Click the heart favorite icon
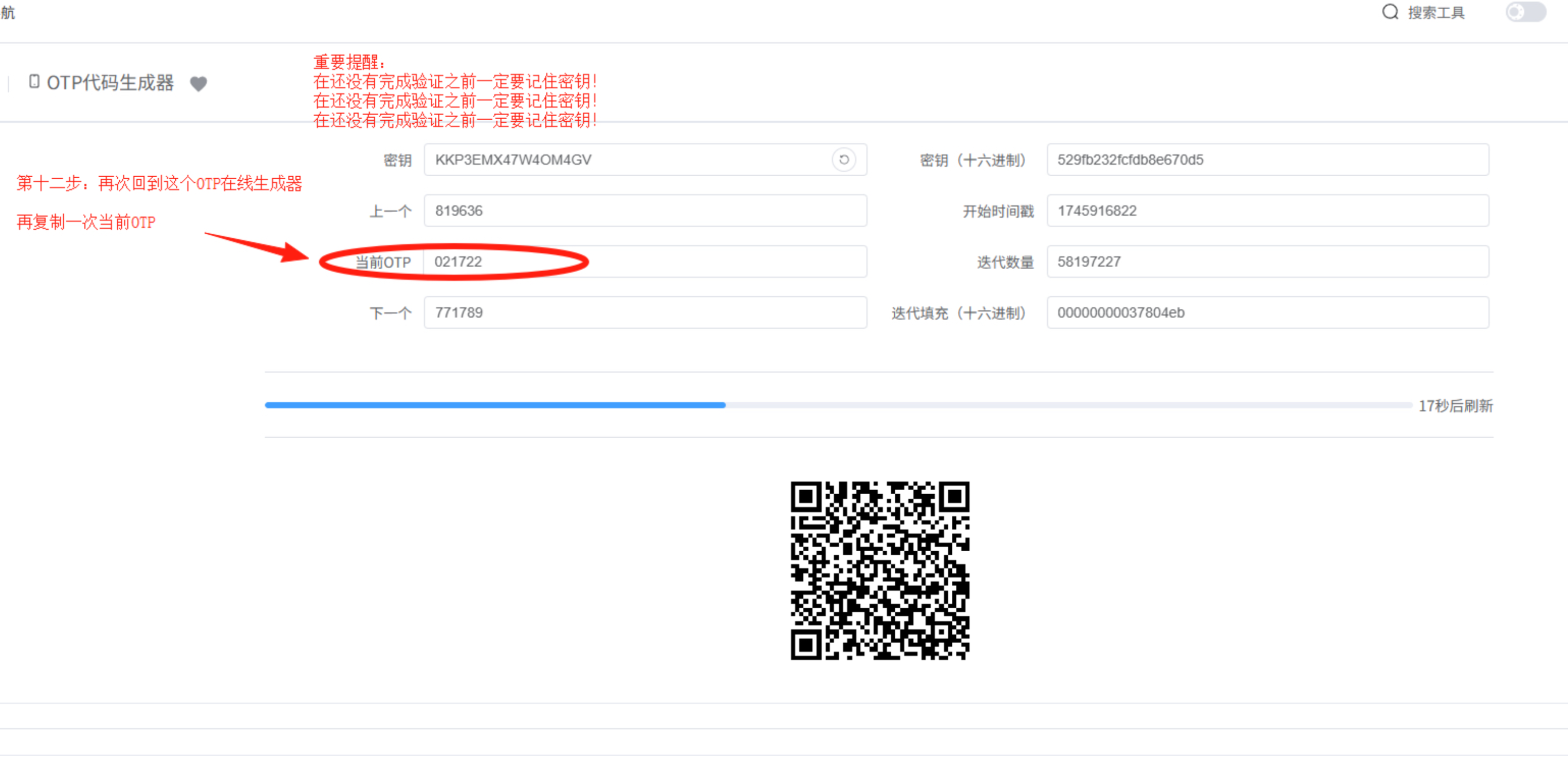Viewport: 1568px width, 767px height. coord(198,83)
